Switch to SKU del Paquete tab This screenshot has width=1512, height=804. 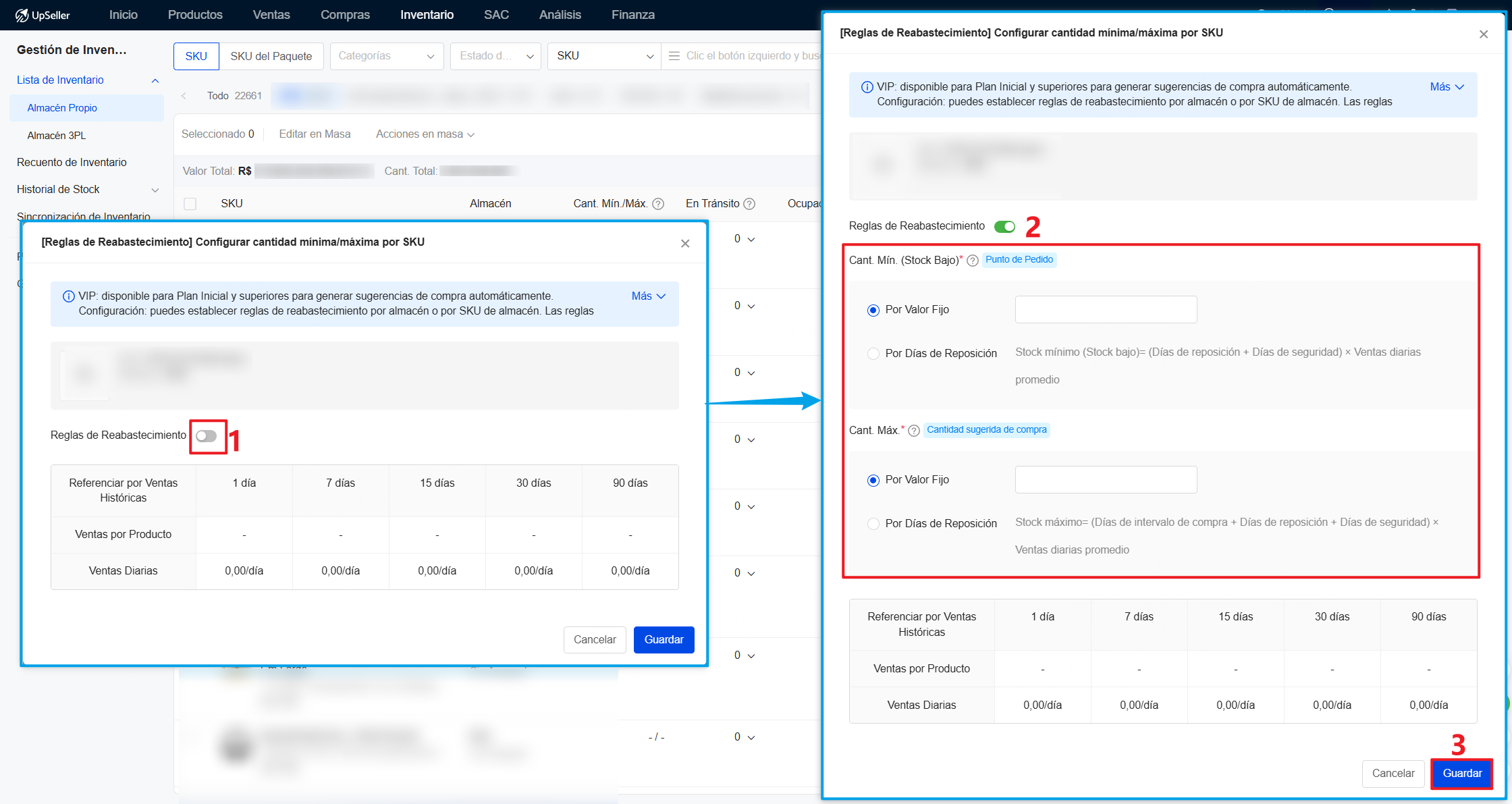point(271,56)
